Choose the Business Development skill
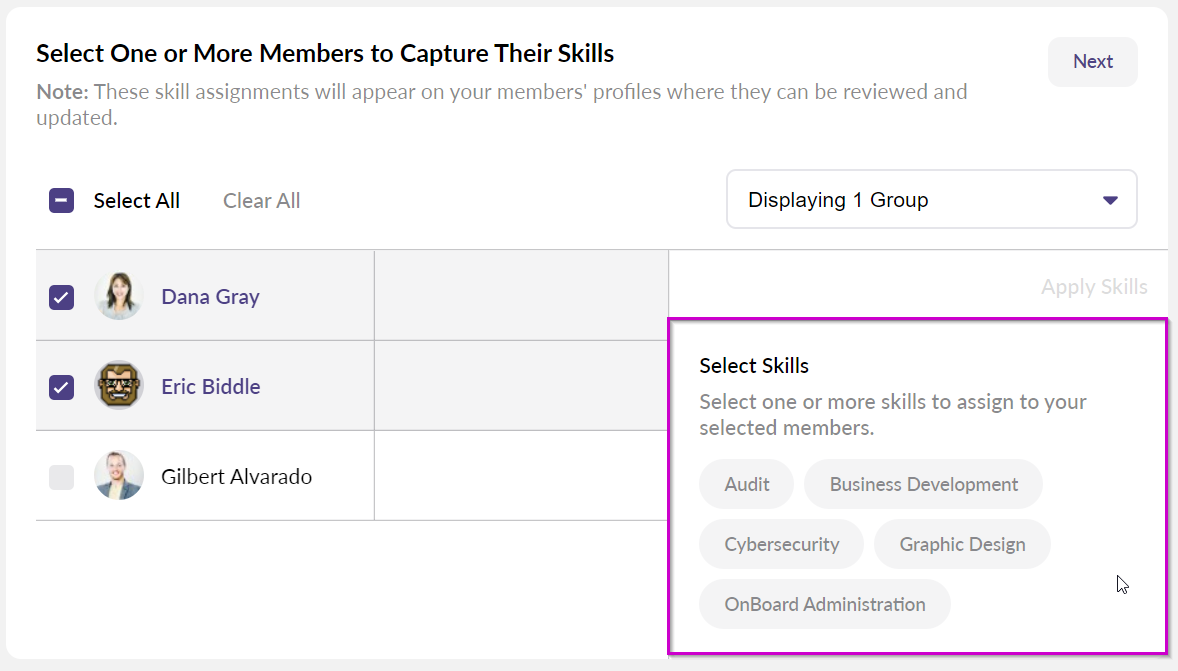The image size is (1178, 671). [x=923, y=485]
